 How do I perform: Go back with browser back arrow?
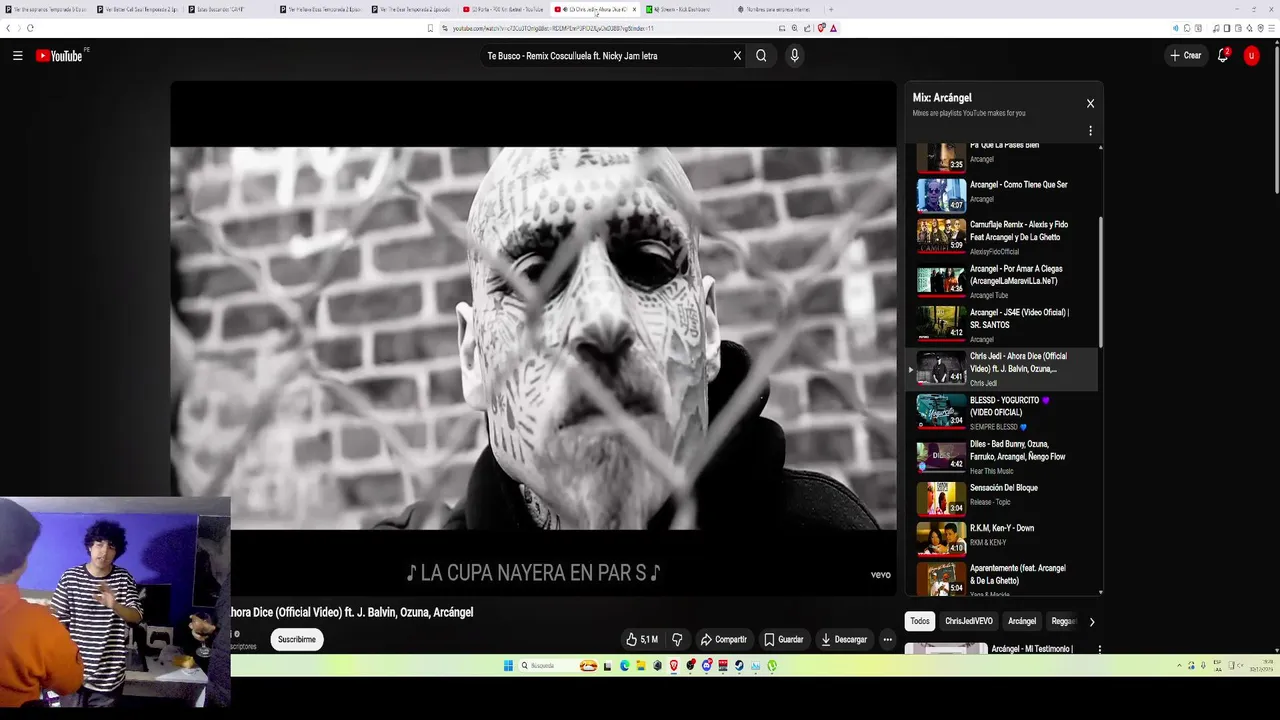(x=8, y=28)
